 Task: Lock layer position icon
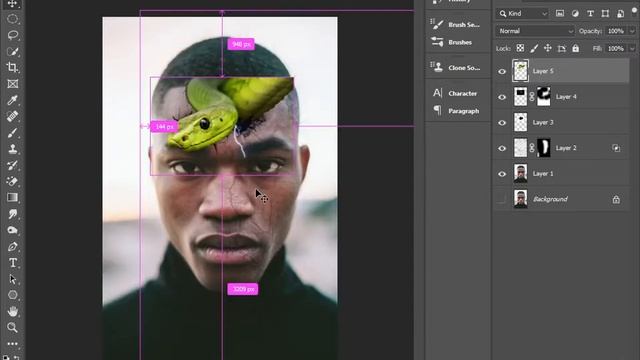click(x=548, y=48)
